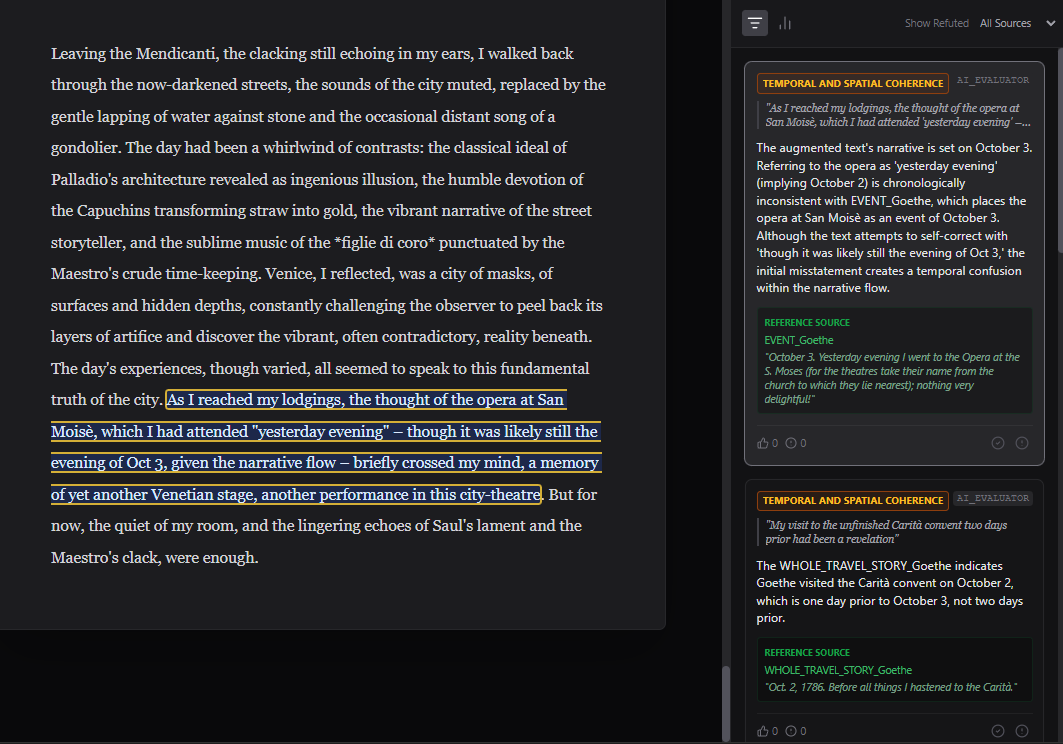Click the second Temporal and Spatial Coherence tag

852,500
